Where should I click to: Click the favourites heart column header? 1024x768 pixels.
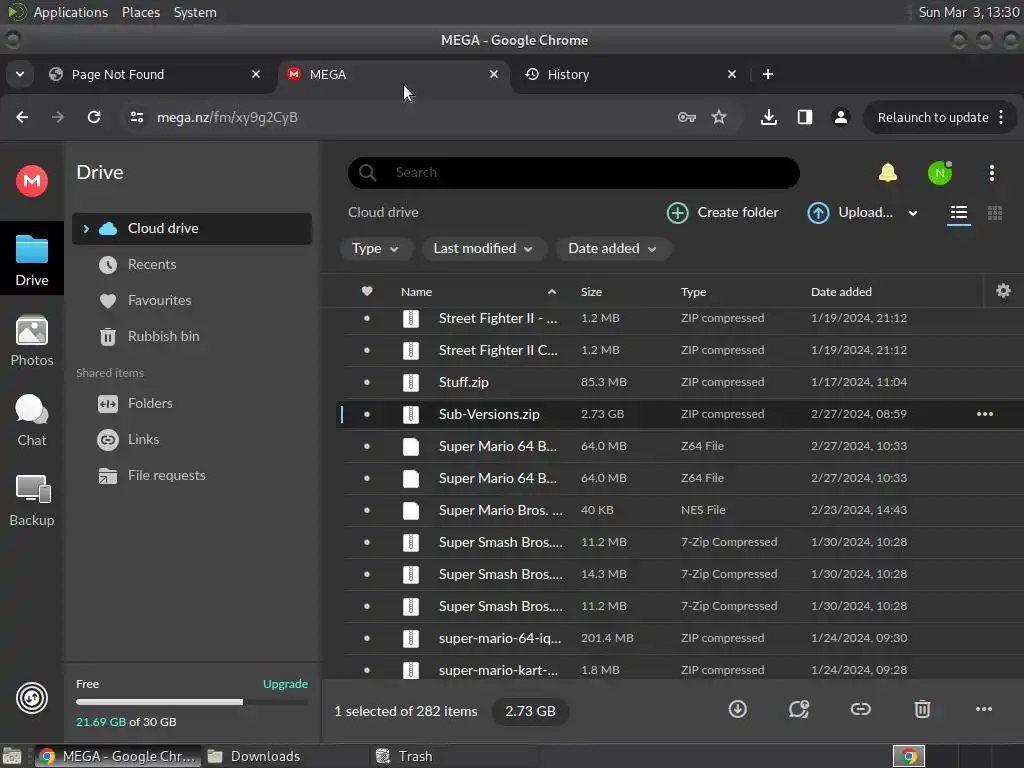tap(367, 291)
